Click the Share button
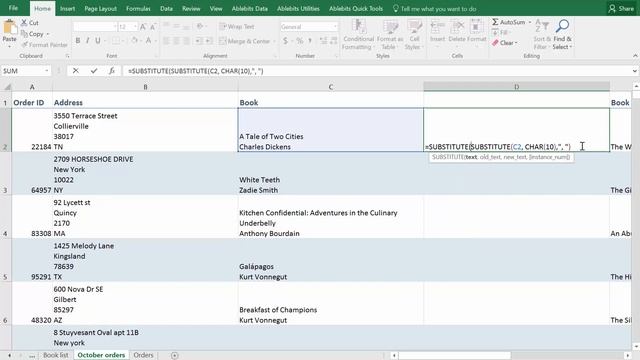This screenshot has height=360, width=640. pyautogui.click(x=621, y=9)
